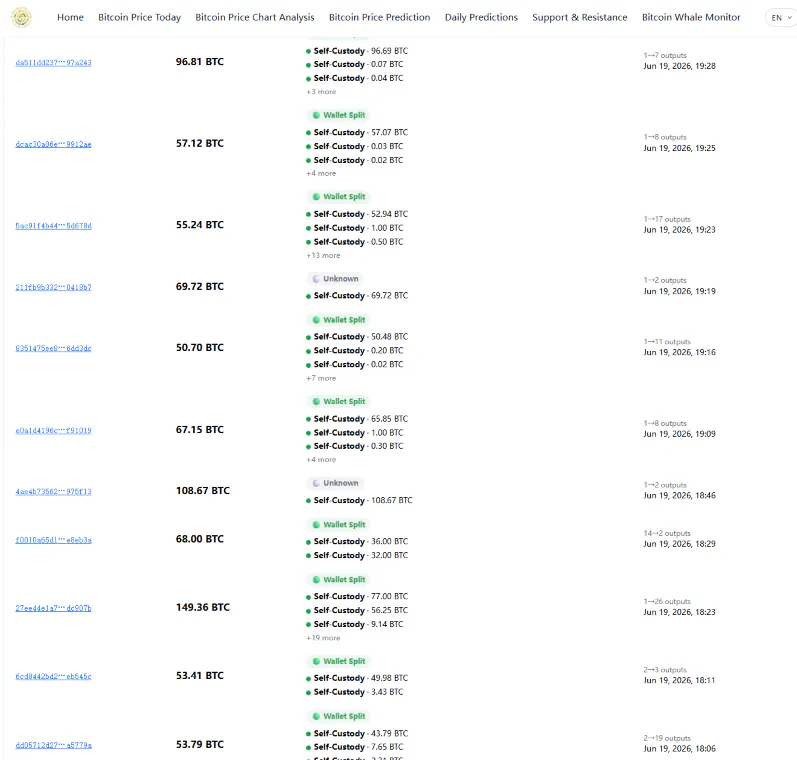Screen dimensions: 797x760
Task: Open the transaction hash link for 57.12 BTC
Action: (x=53, y=144)
